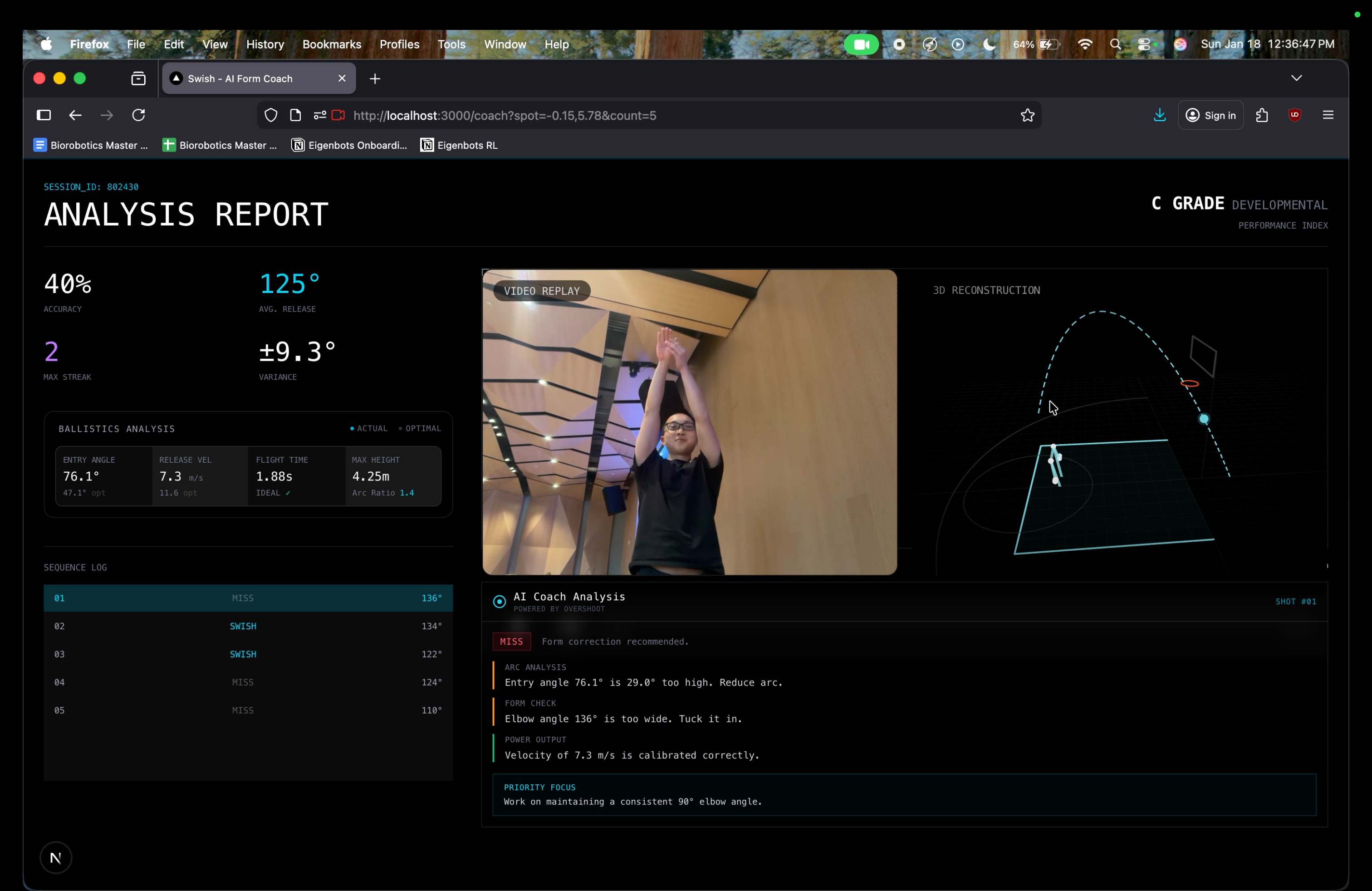Click the tracking protection shield icon
The width and height of the screenshot is (1372, 891).
click(271, 115)
